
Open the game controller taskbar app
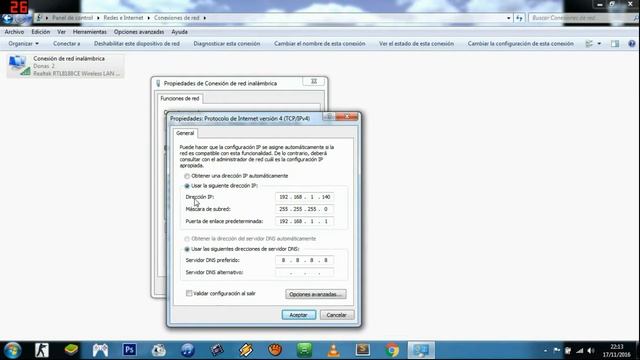[x=100, y=350]
